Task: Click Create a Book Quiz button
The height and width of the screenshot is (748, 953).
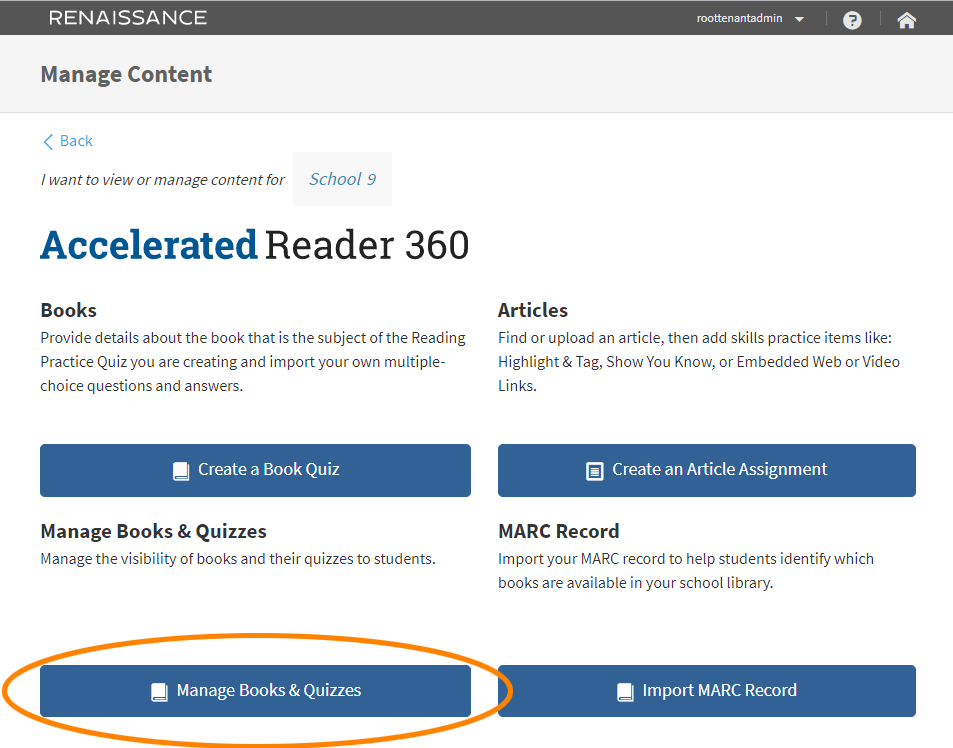Action: click(255, 470)
